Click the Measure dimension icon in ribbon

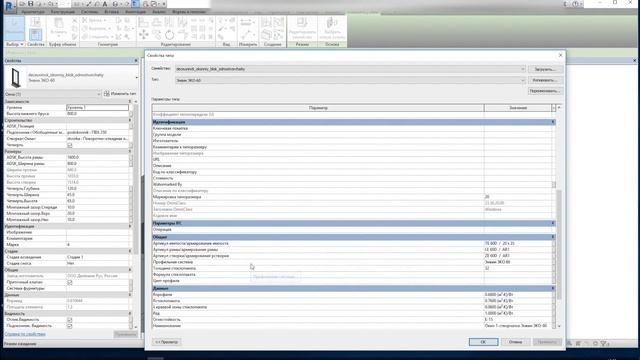[x=246, y=22]
